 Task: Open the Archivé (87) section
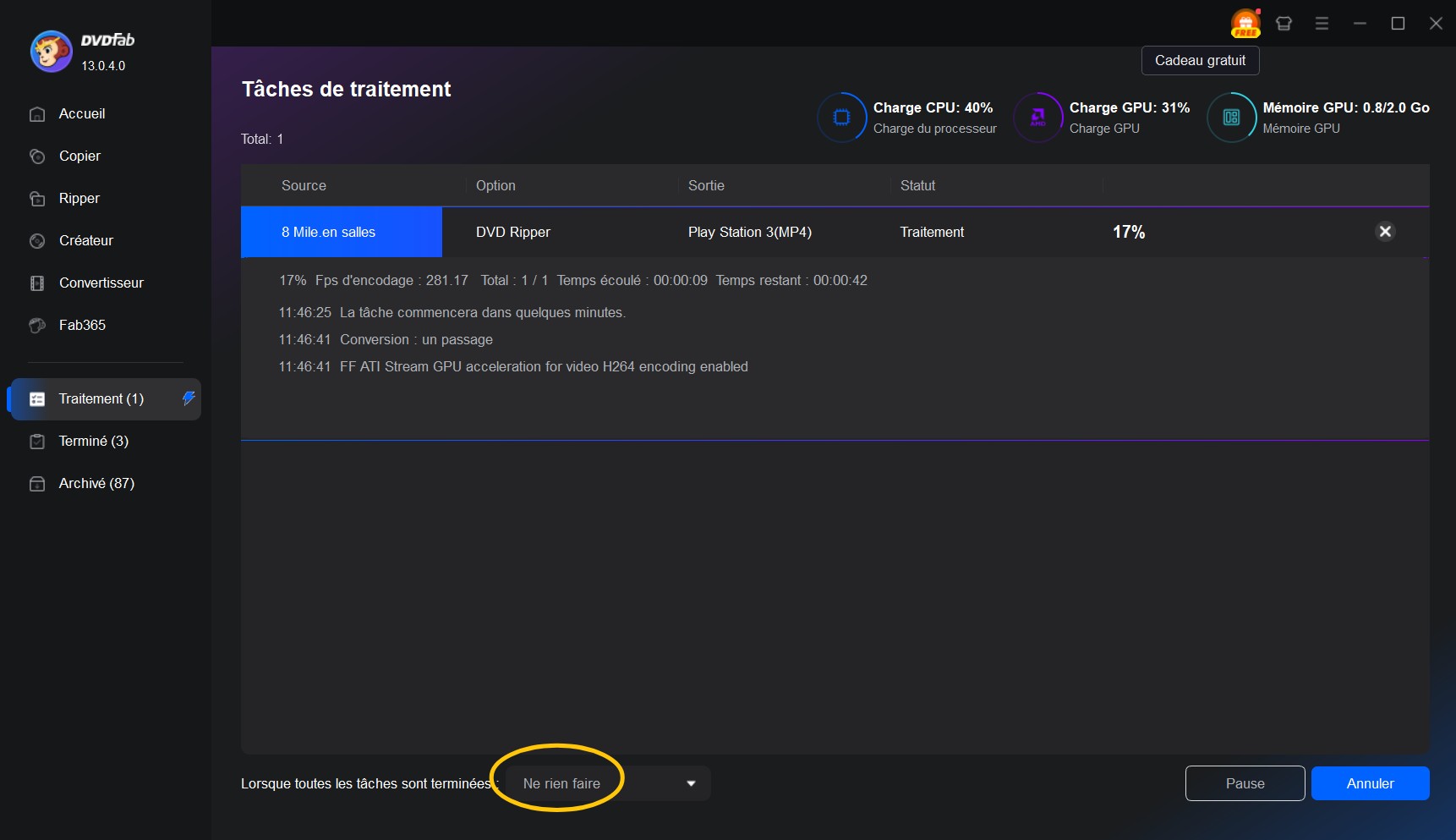click(96, 483)
